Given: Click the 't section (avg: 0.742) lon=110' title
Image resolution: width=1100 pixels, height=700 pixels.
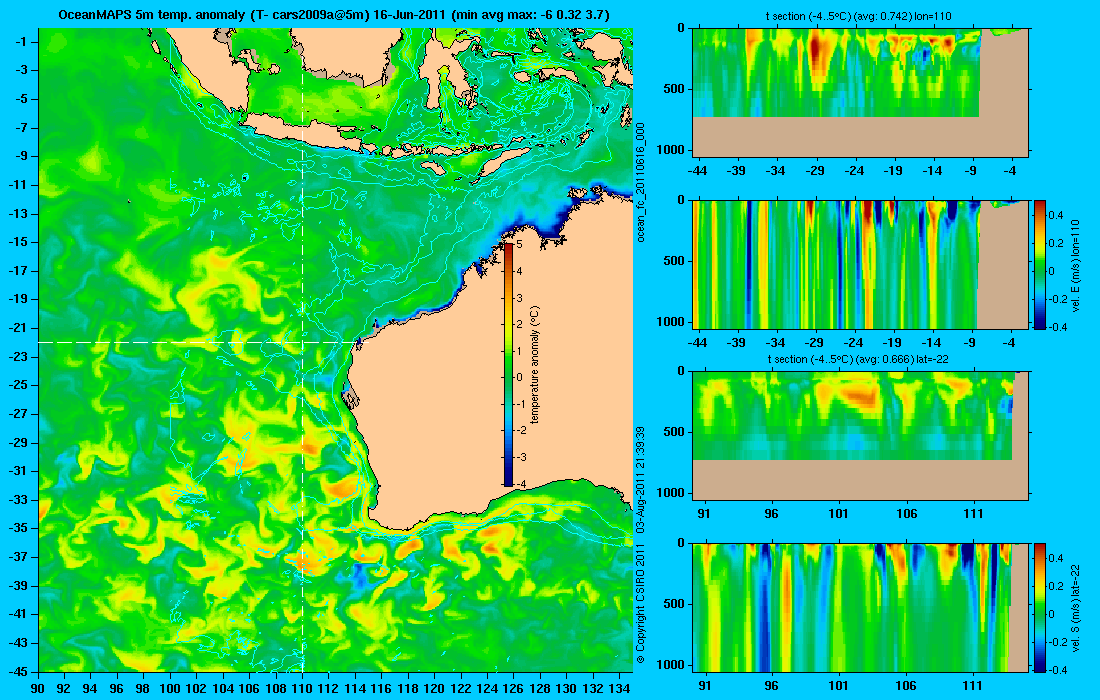Looking at the screenshot, I should click(x=859, y=16).
